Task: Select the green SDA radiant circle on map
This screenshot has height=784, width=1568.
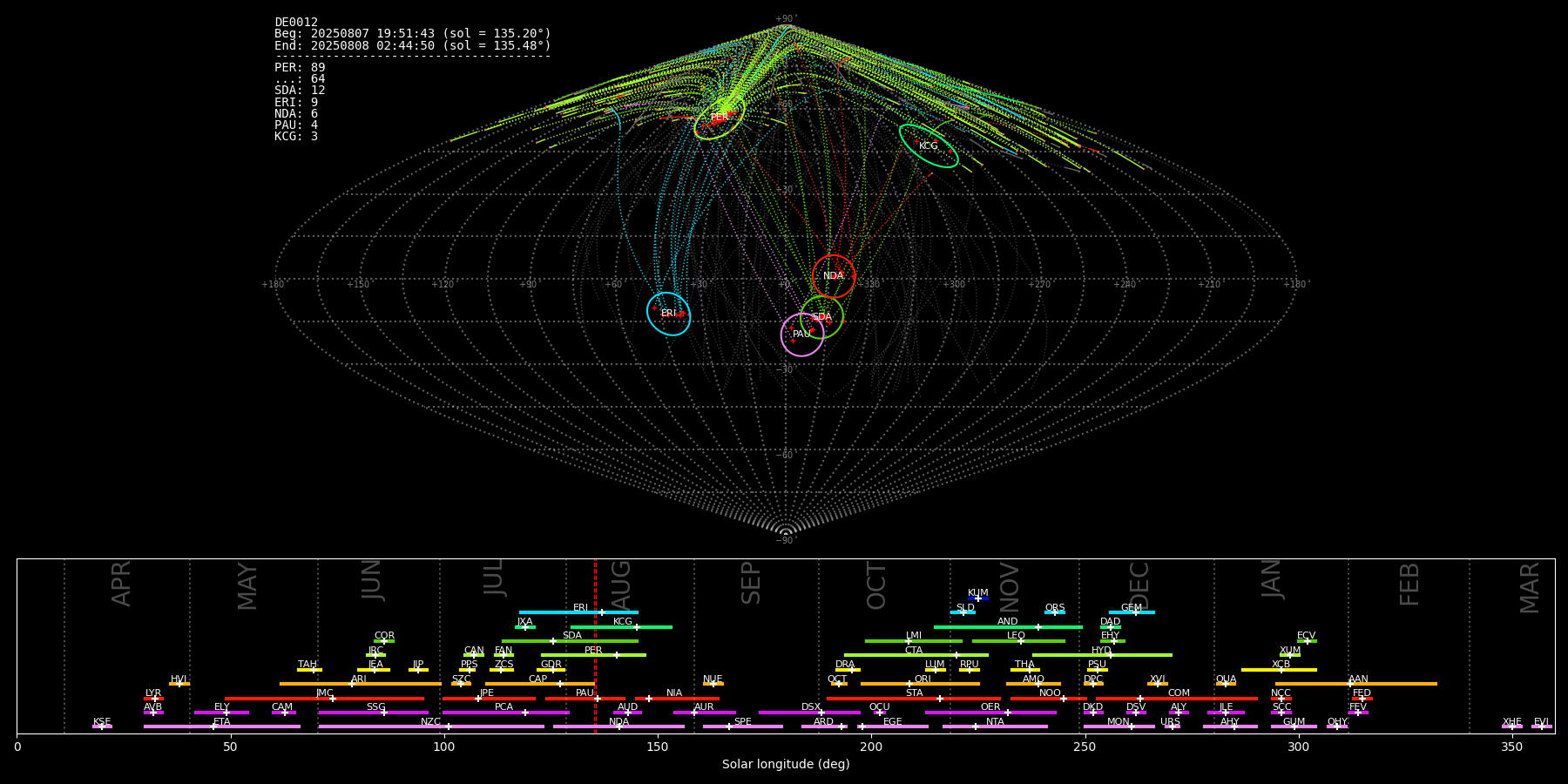Action: [821, 317]
